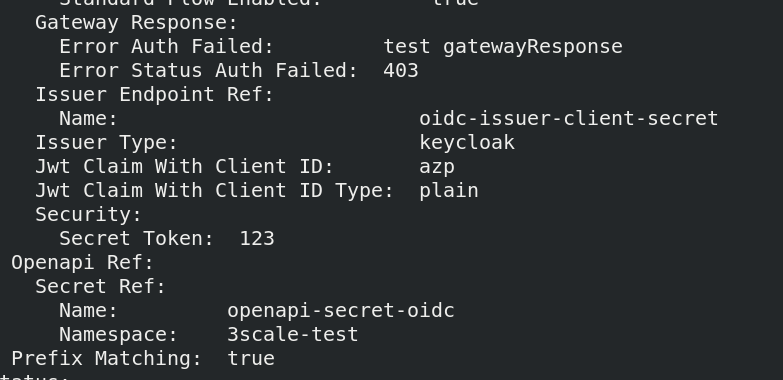Click 'Issuer Endpoint Ref:' heading
This screenshot has height=380, width=783.
pos(155,95)
